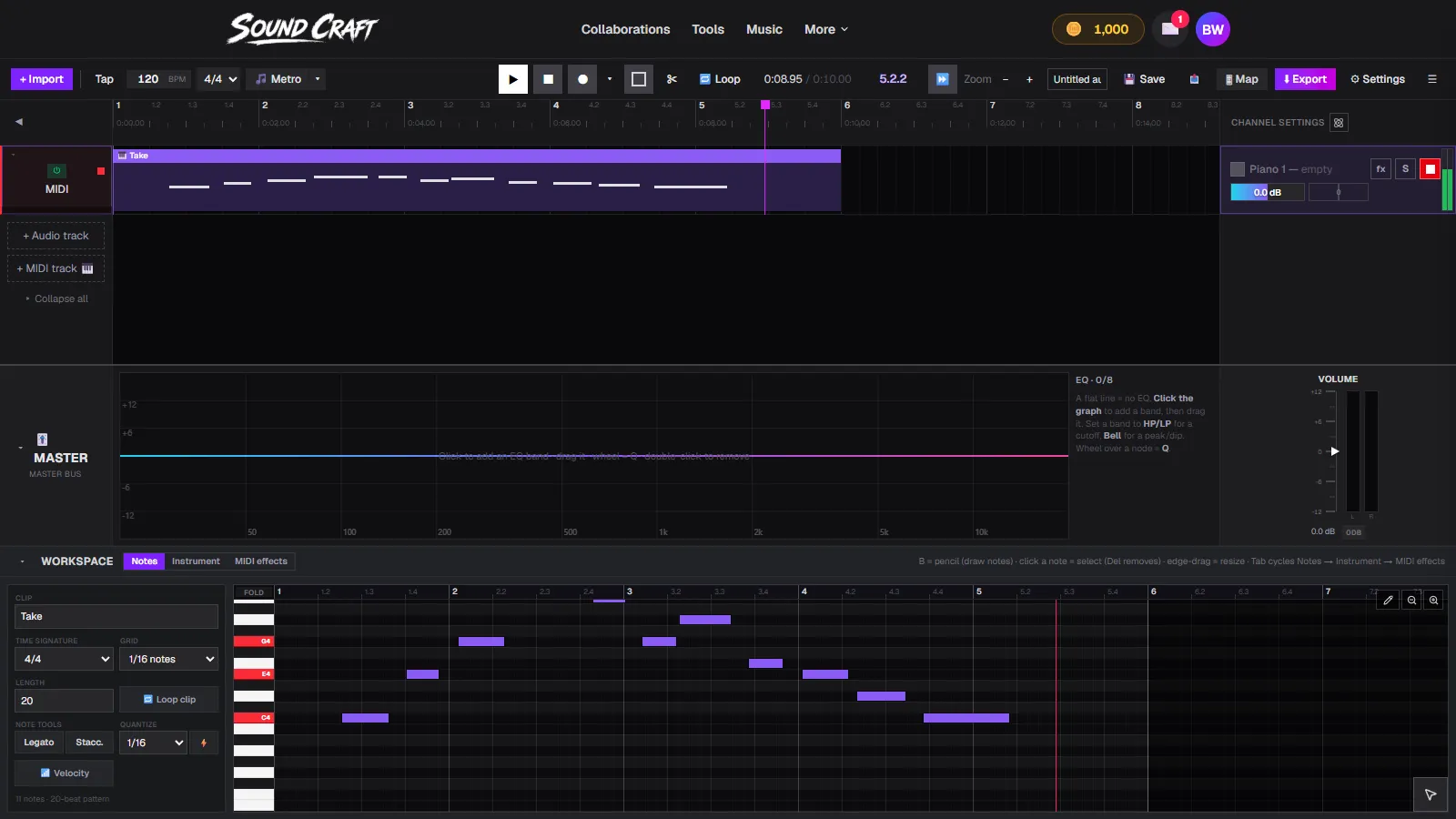Click the 1,000 coins balance
Viewport: 1456px width, 819px height.
pos(1097,29)
